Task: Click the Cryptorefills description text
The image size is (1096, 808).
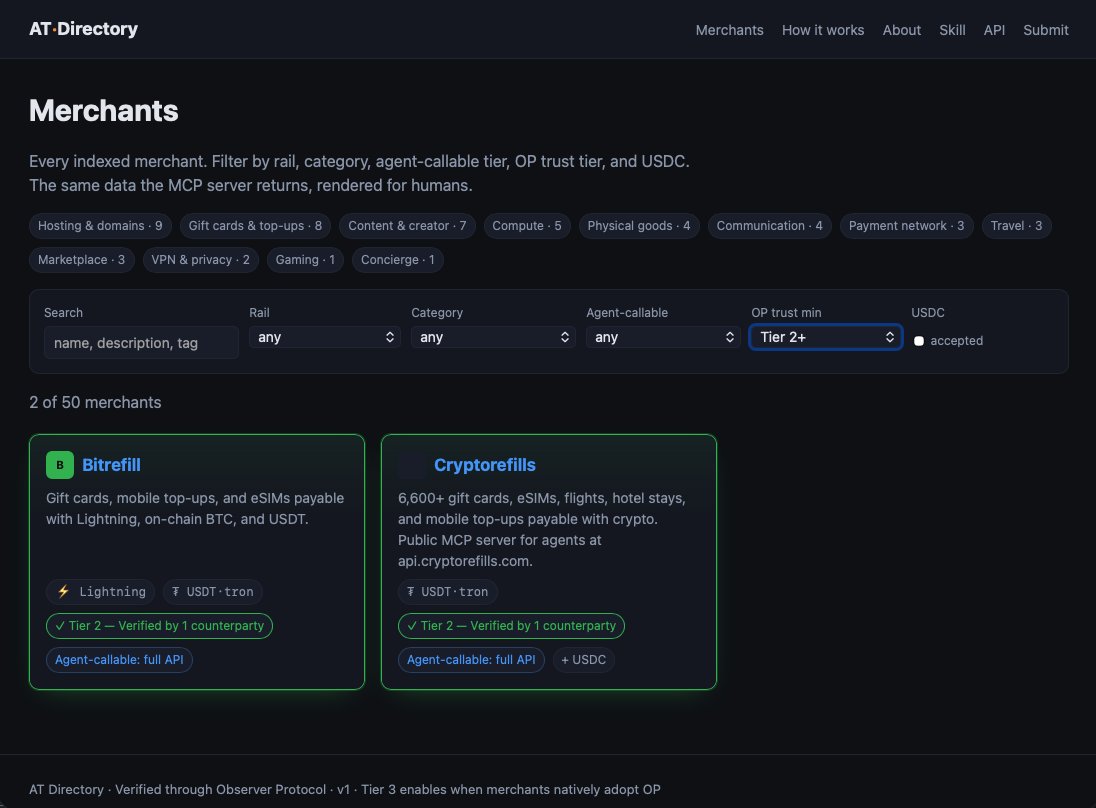Action: tap(542, 530)
